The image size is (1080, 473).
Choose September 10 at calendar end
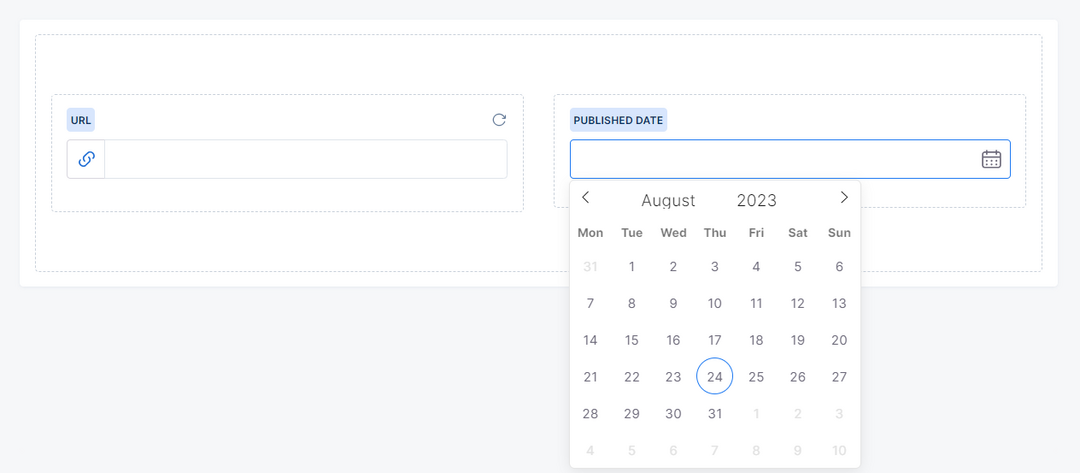839,450
